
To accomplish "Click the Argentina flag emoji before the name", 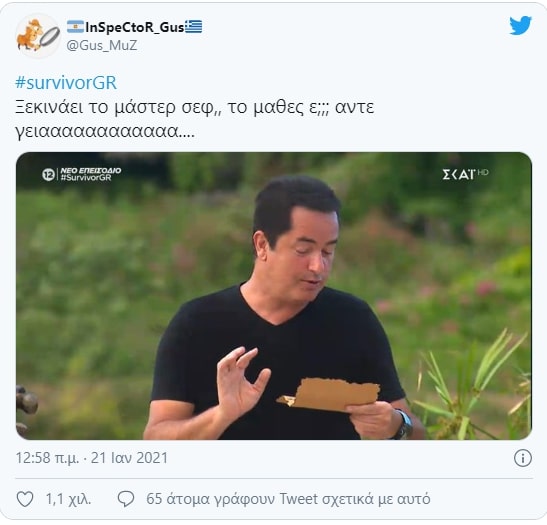I will 75,27.
